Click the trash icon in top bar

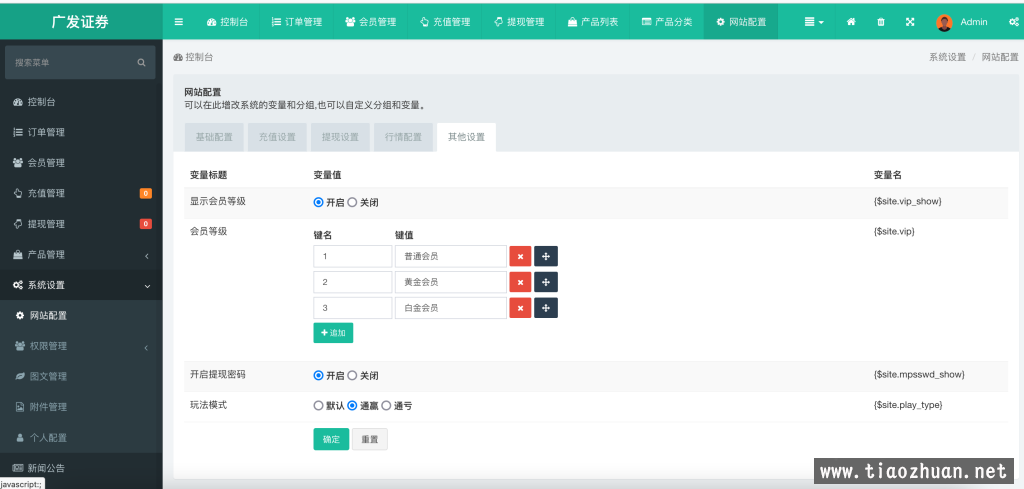coord(880,22)
